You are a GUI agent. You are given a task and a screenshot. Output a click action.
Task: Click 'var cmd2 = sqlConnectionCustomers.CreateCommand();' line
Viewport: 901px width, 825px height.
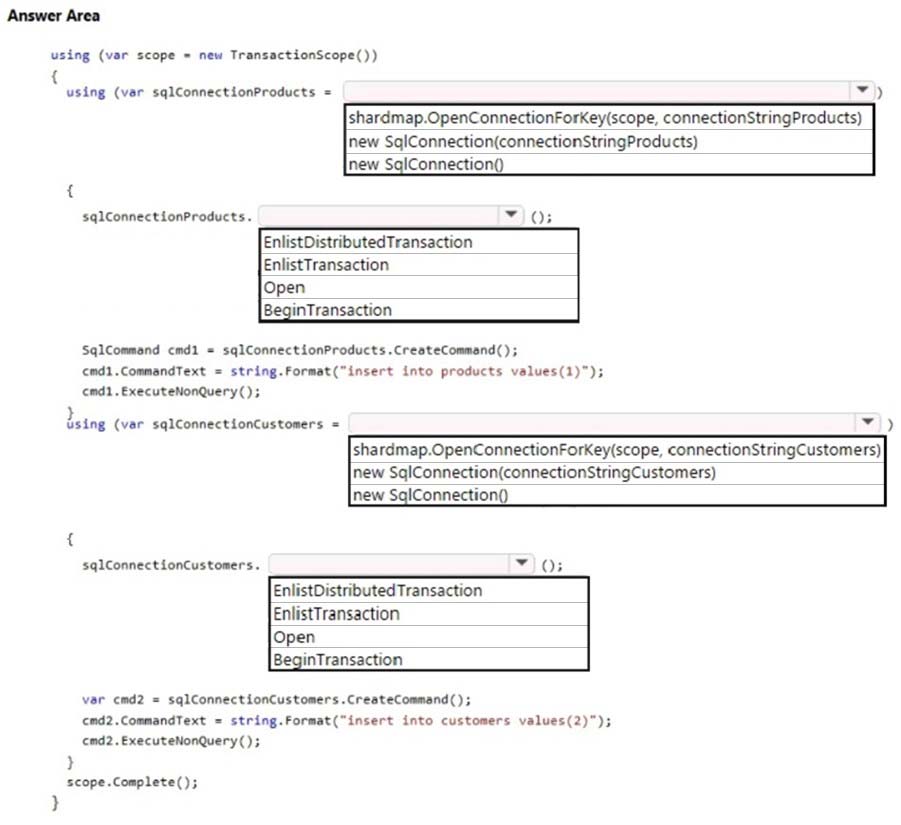(276, 699)
